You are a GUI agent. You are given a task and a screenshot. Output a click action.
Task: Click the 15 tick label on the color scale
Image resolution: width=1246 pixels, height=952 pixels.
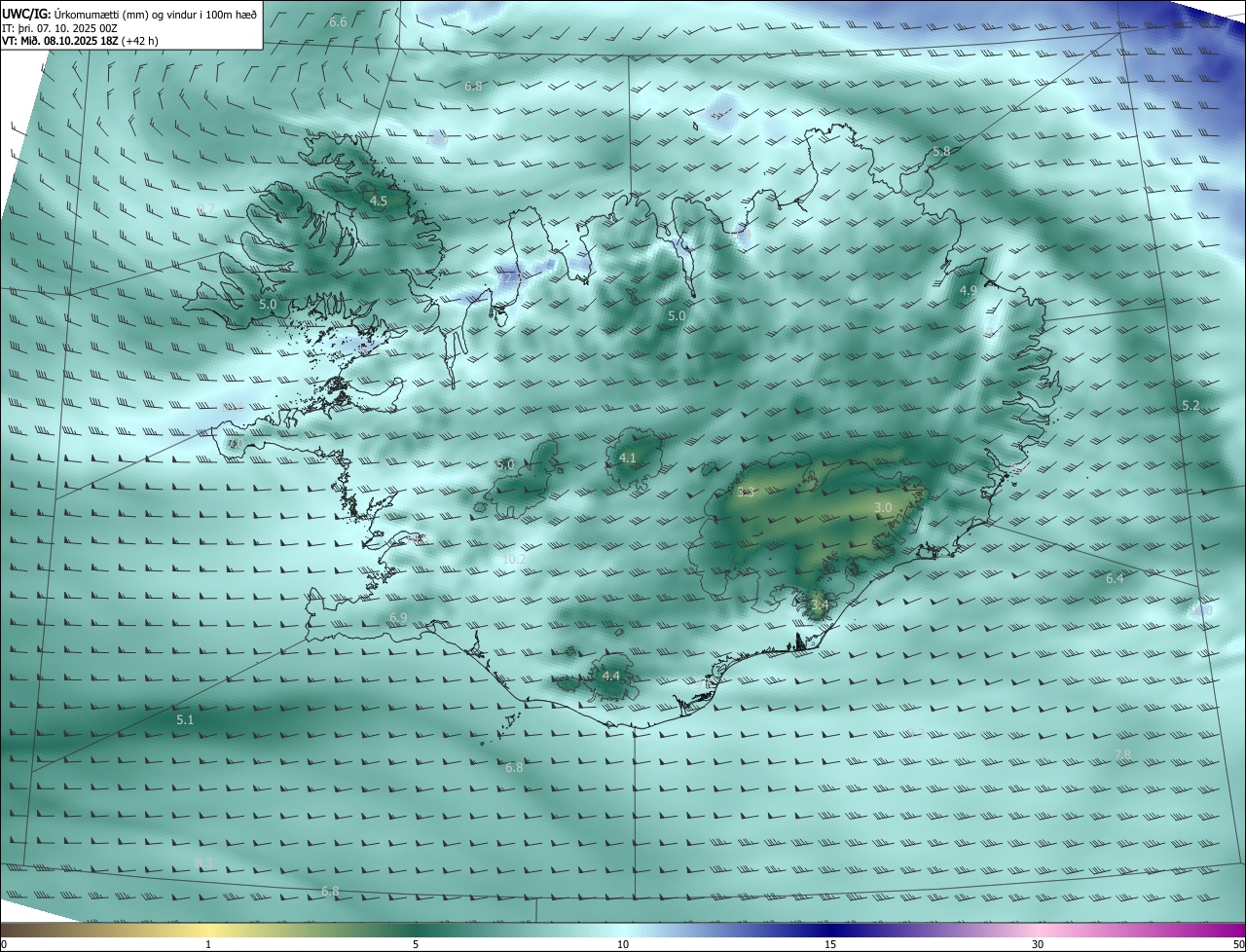point(830,944)
